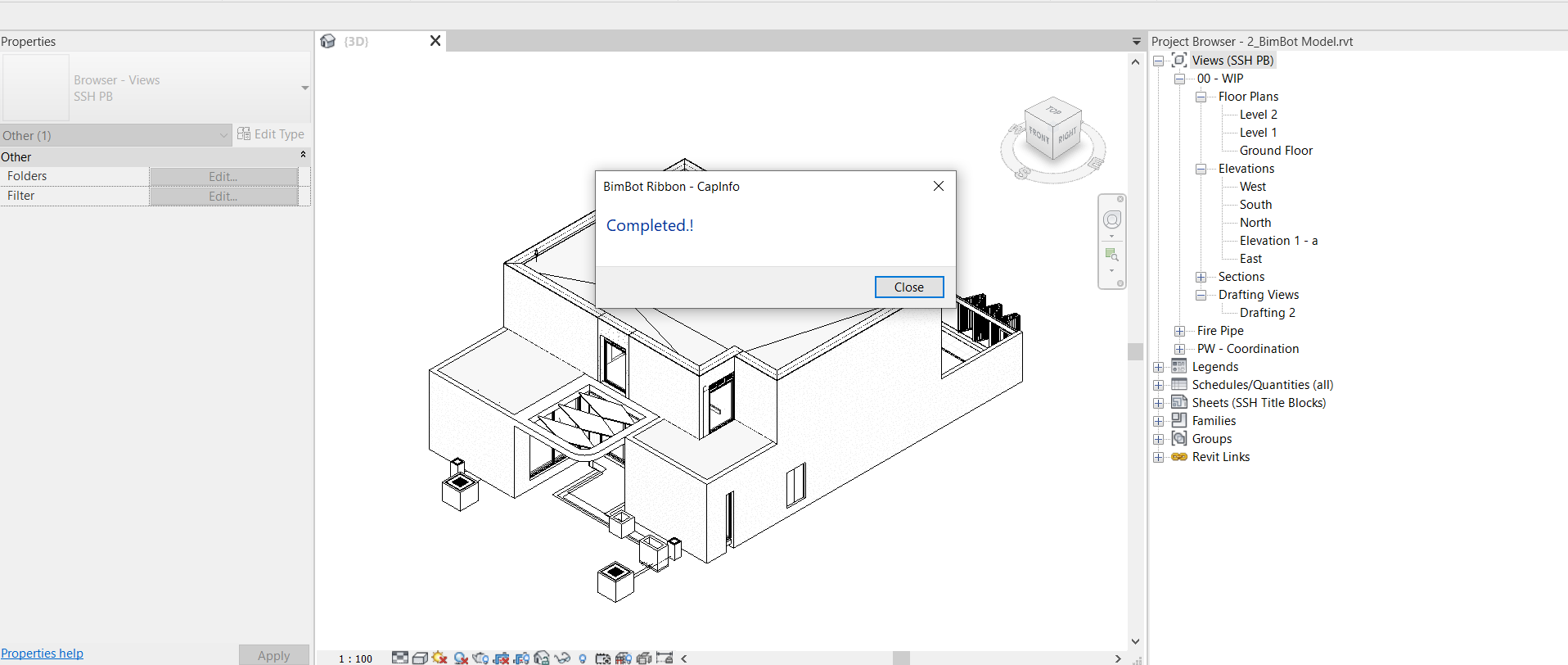
Task: Collapse the Elevations node
Action: point(1201,169)
